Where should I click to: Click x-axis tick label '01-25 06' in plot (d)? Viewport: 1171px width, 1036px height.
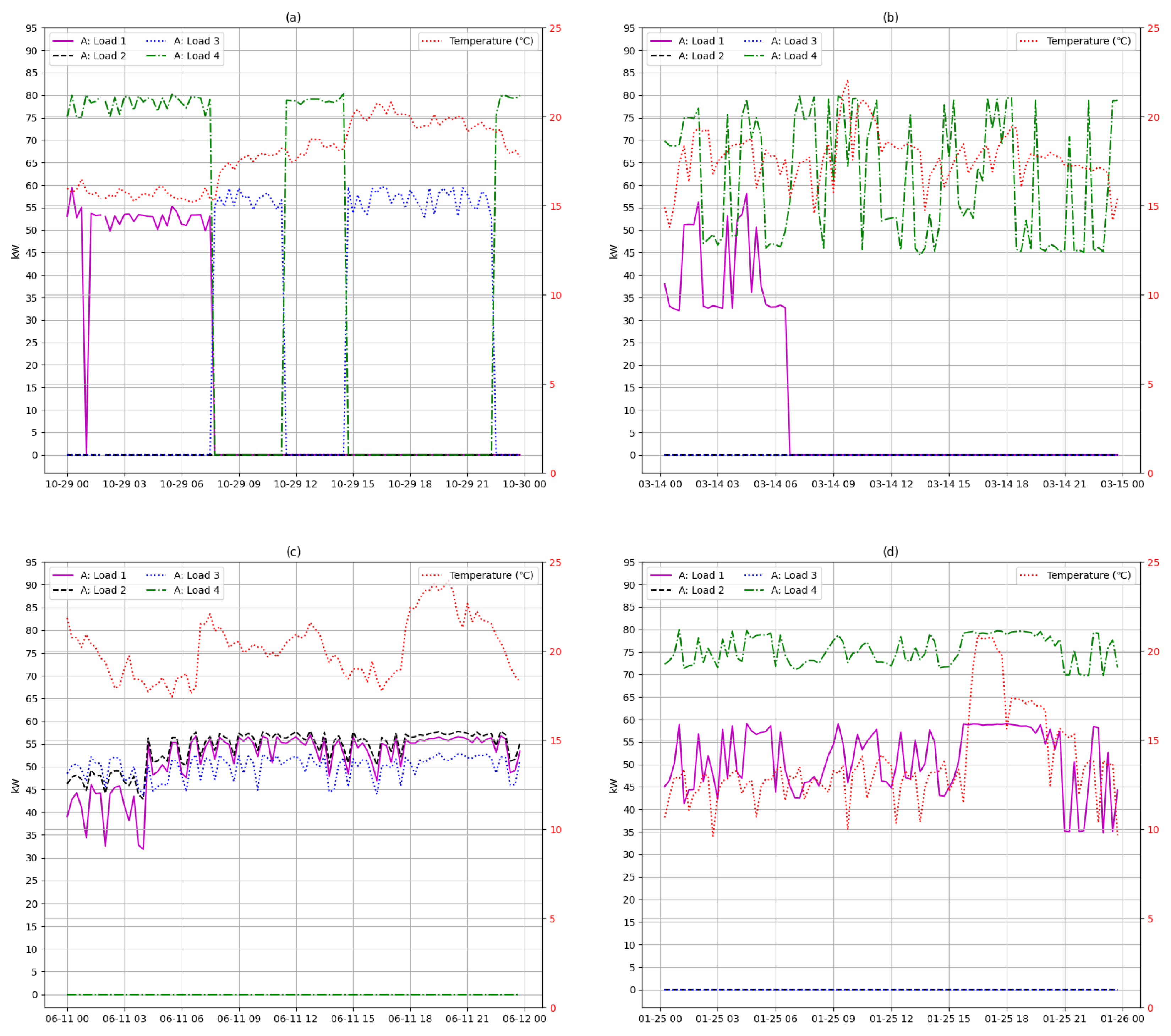pyautogui.click(x=776, y=1019)
